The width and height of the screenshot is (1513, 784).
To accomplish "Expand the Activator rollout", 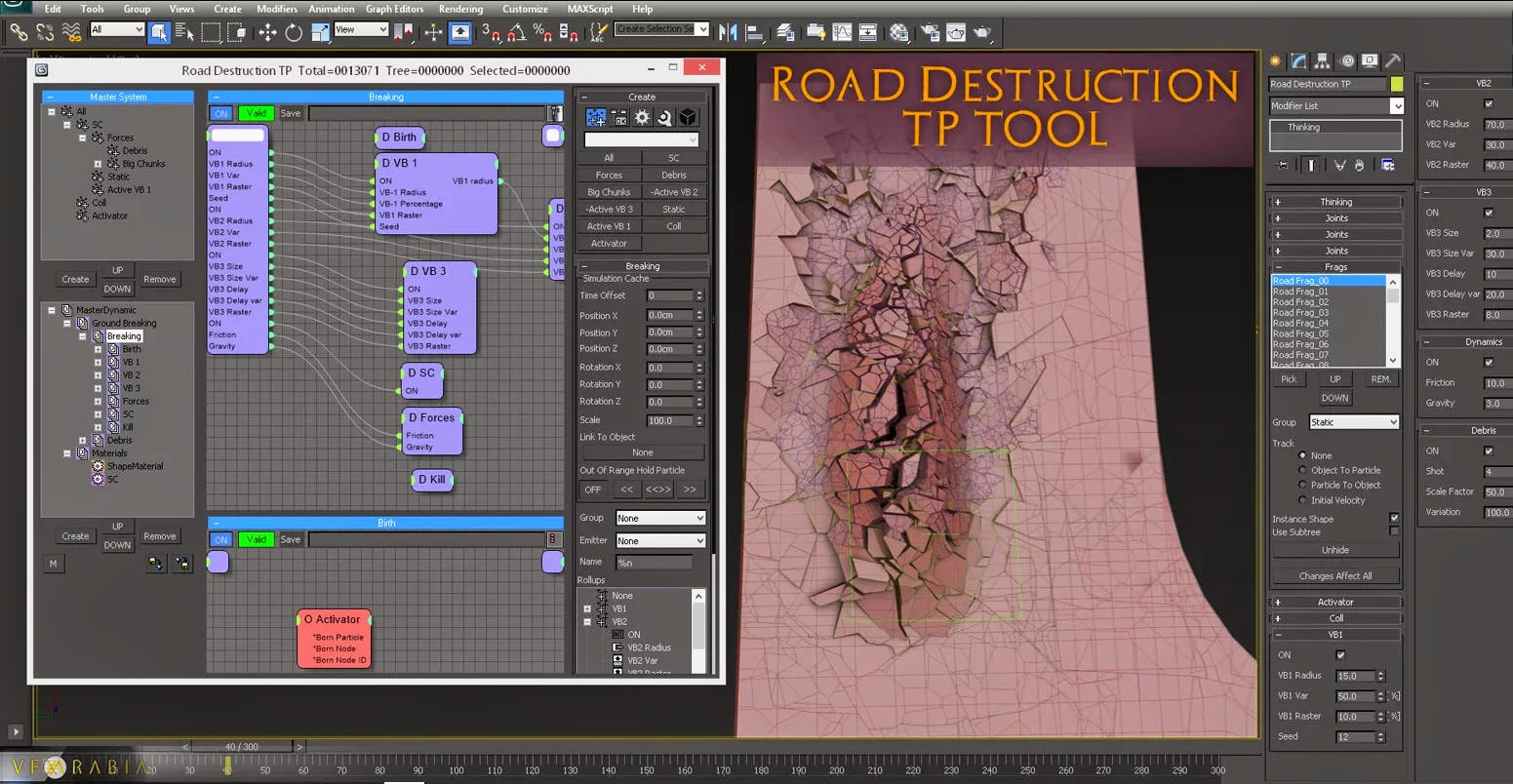I will [x=1335, y=602].
